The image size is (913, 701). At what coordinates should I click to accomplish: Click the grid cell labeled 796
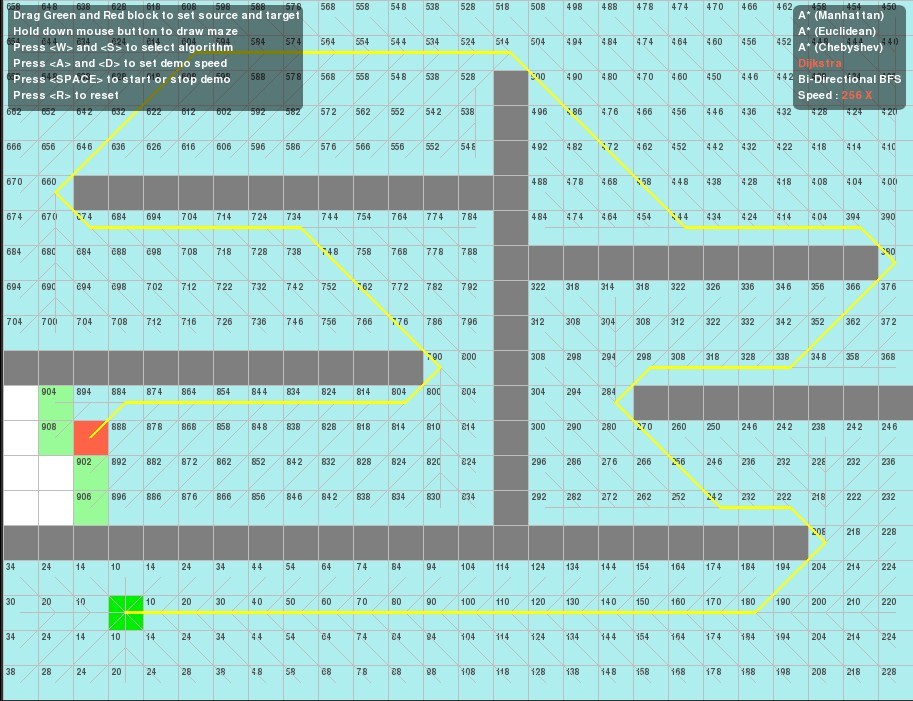pyautogui.click(x=476, y=333)
